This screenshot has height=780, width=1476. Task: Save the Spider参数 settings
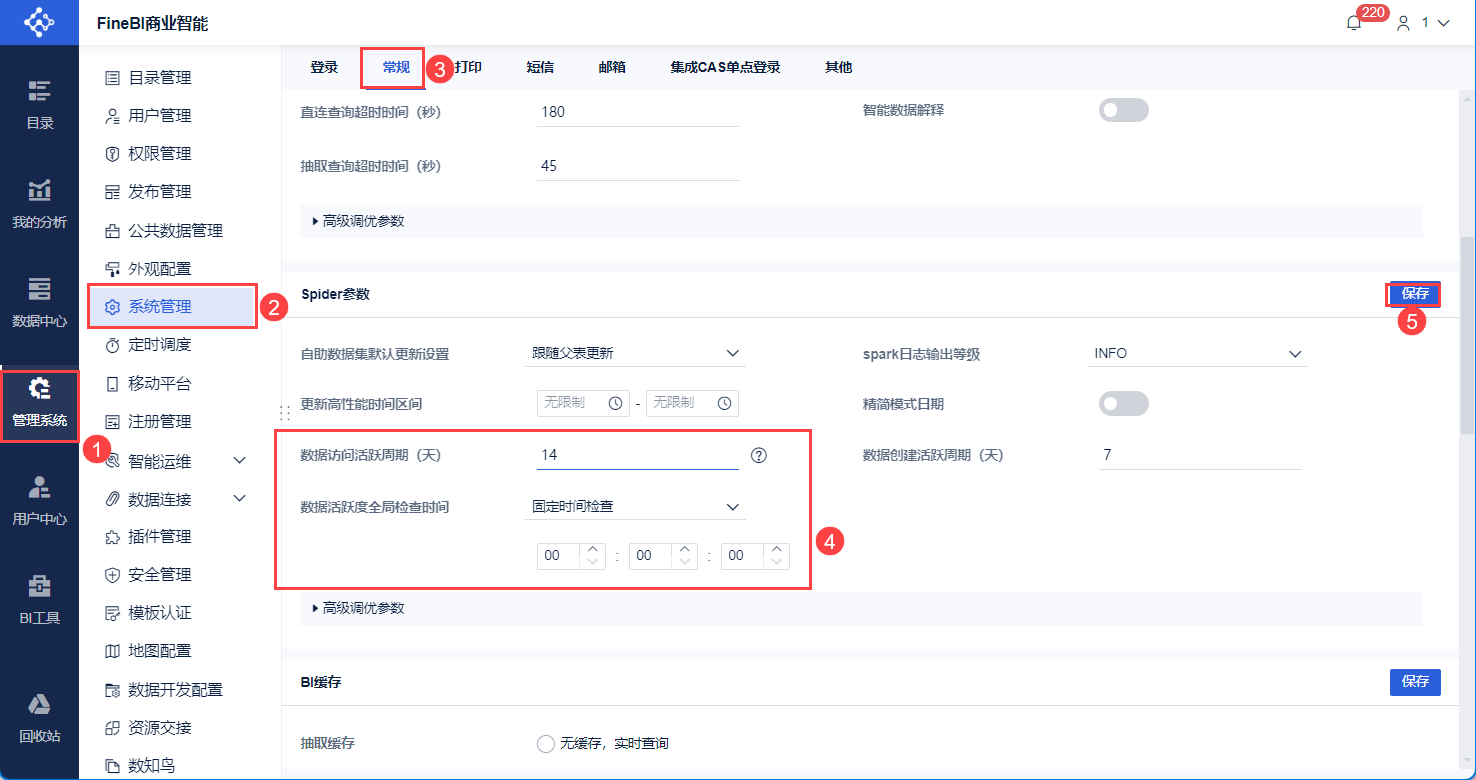click(x=1415, y=294)
